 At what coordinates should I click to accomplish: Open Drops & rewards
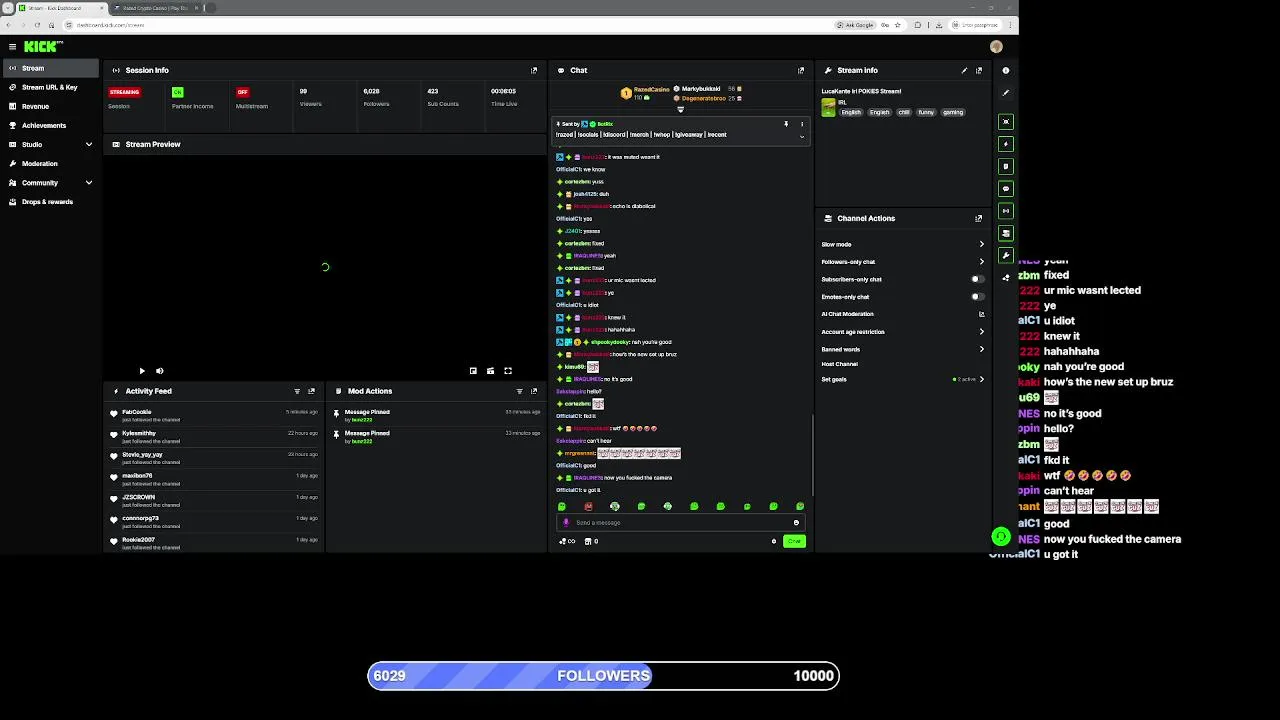[50, 201]
